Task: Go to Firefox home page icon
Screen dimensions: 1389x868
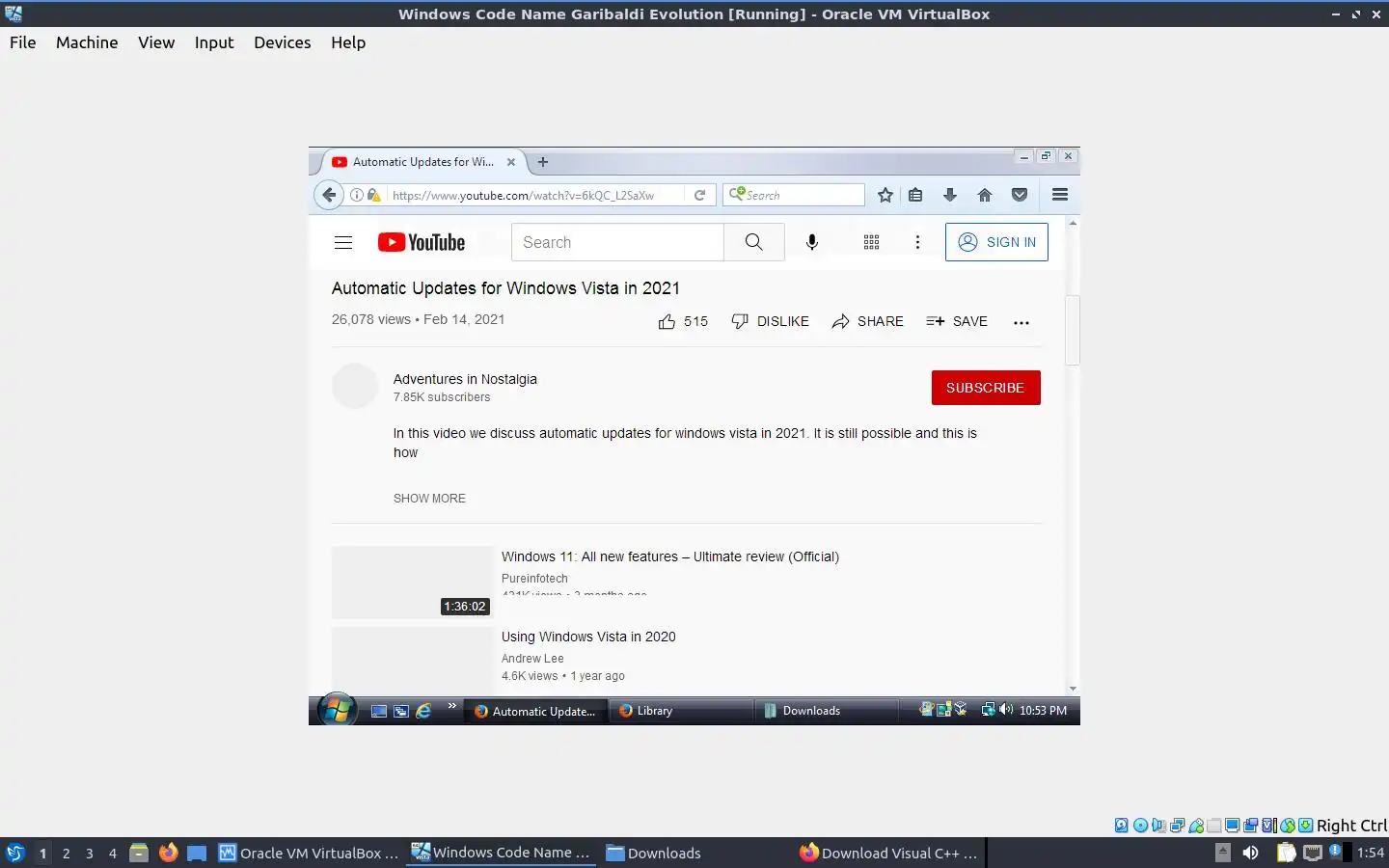Action: click(x=985, y=195)
